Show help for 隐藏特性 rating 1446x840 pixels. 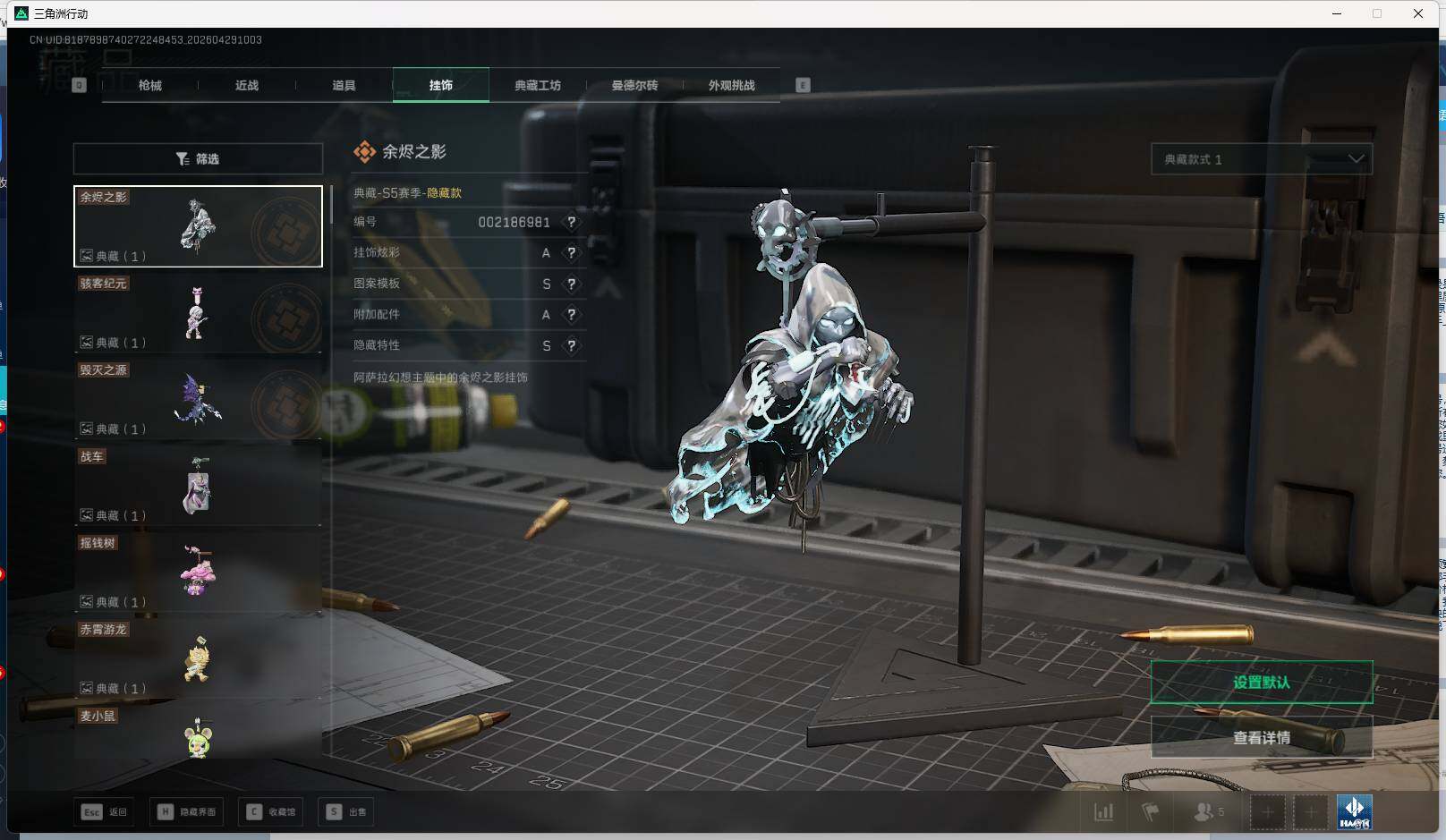(571, 345)
